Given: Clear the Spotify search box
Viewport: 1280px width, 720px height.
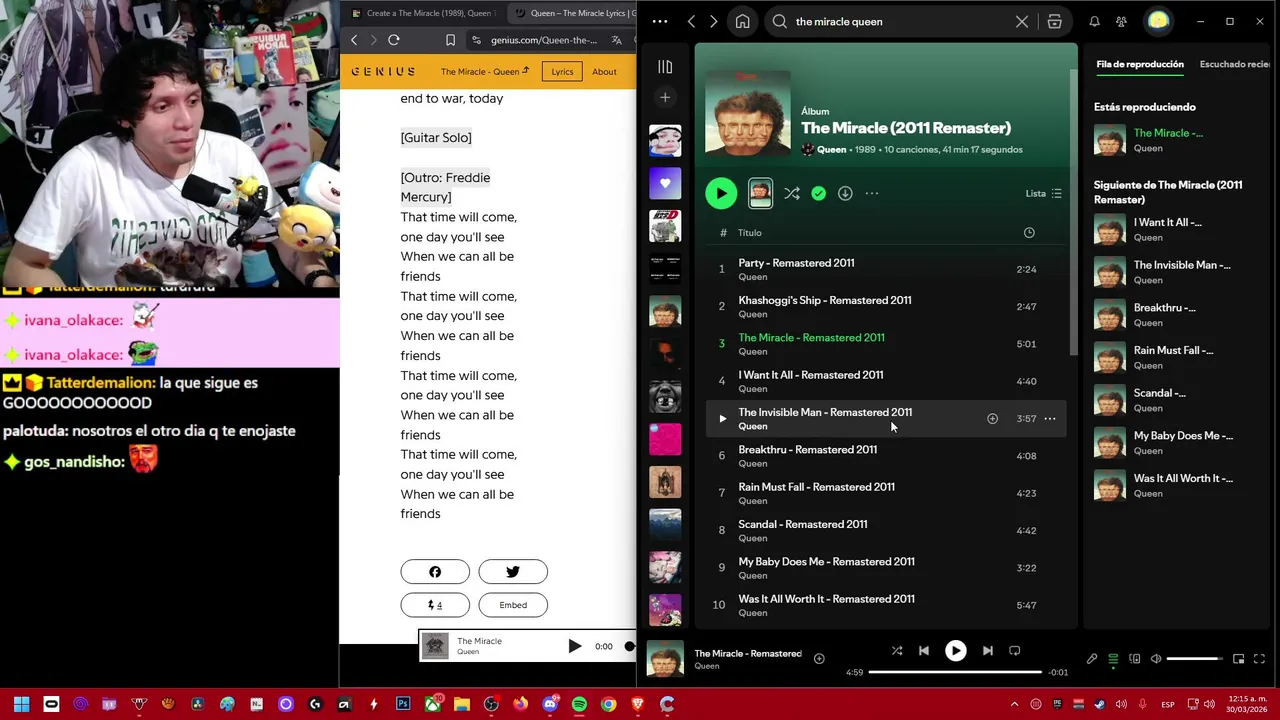Looking at the screenshot, I should (1021, 21).
